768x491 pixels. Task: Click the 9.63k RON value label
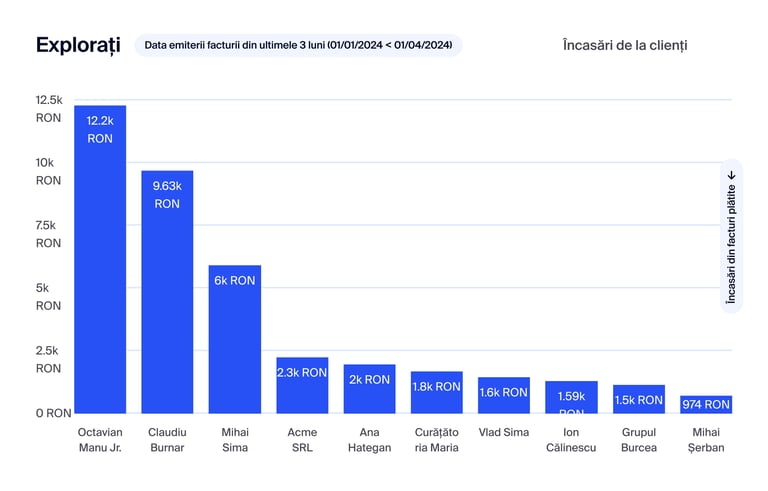pos(167,194)
